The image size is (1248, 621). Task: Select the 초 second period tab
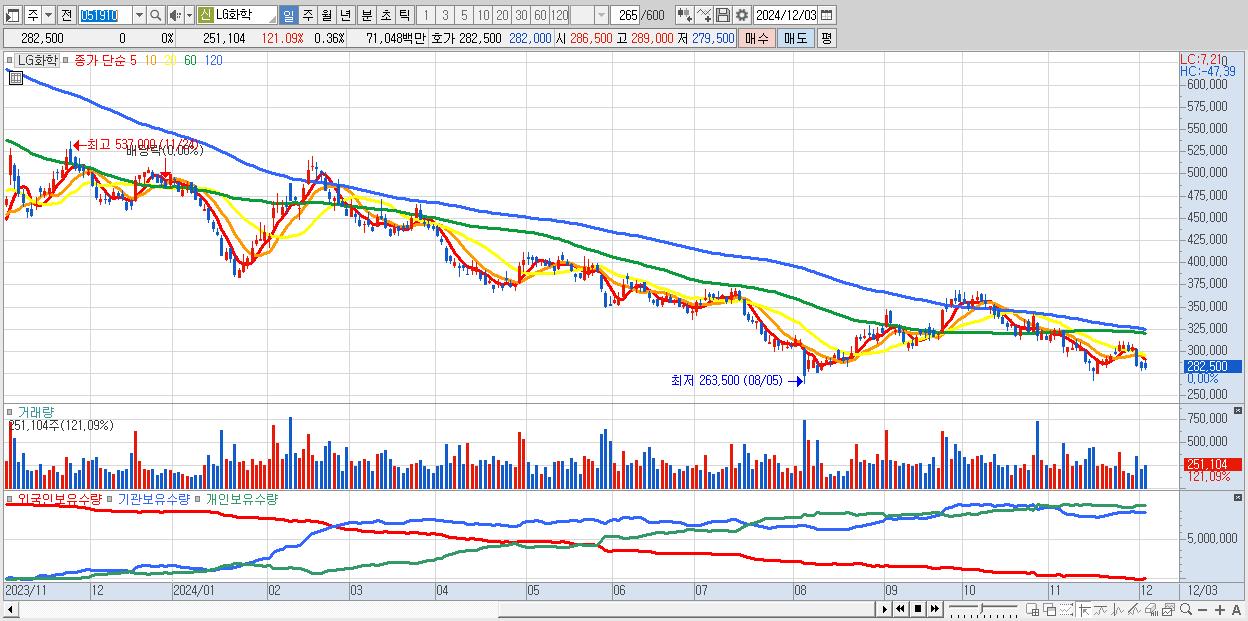[x=385, y=15]
